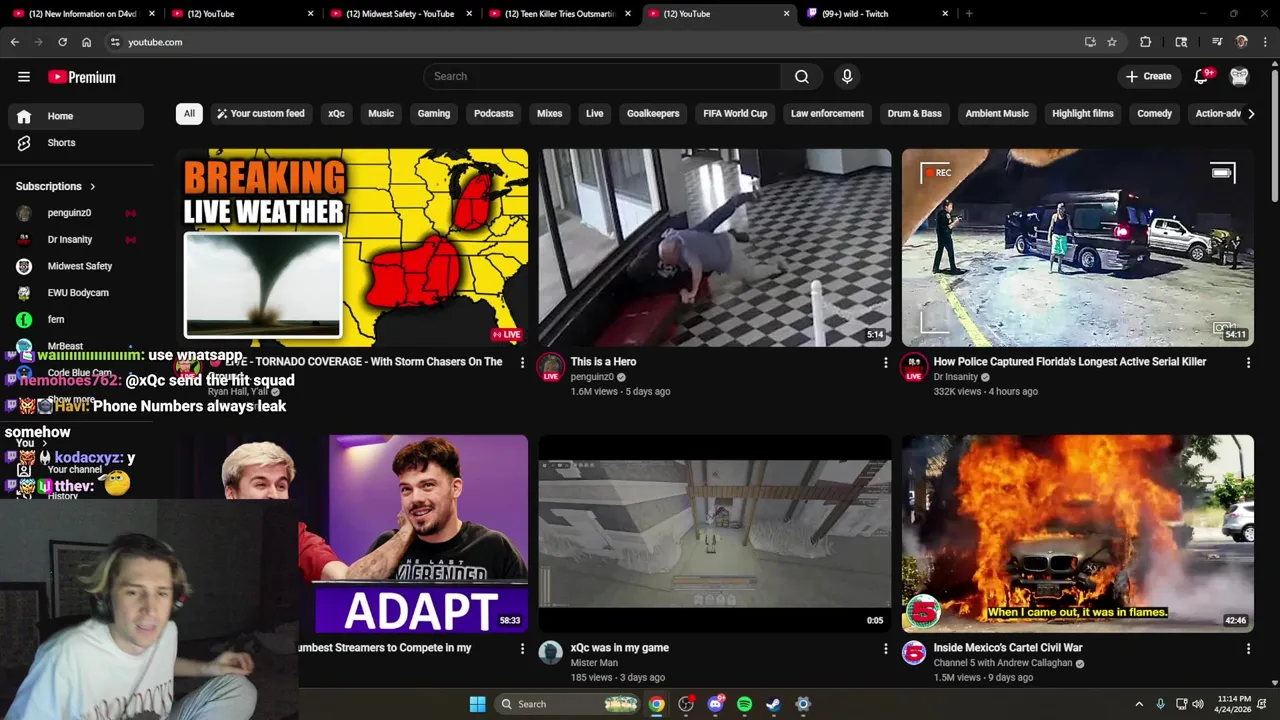Click the magnifier search button beside search box
Screen dimensions: 1280x720
click(802, 76)
